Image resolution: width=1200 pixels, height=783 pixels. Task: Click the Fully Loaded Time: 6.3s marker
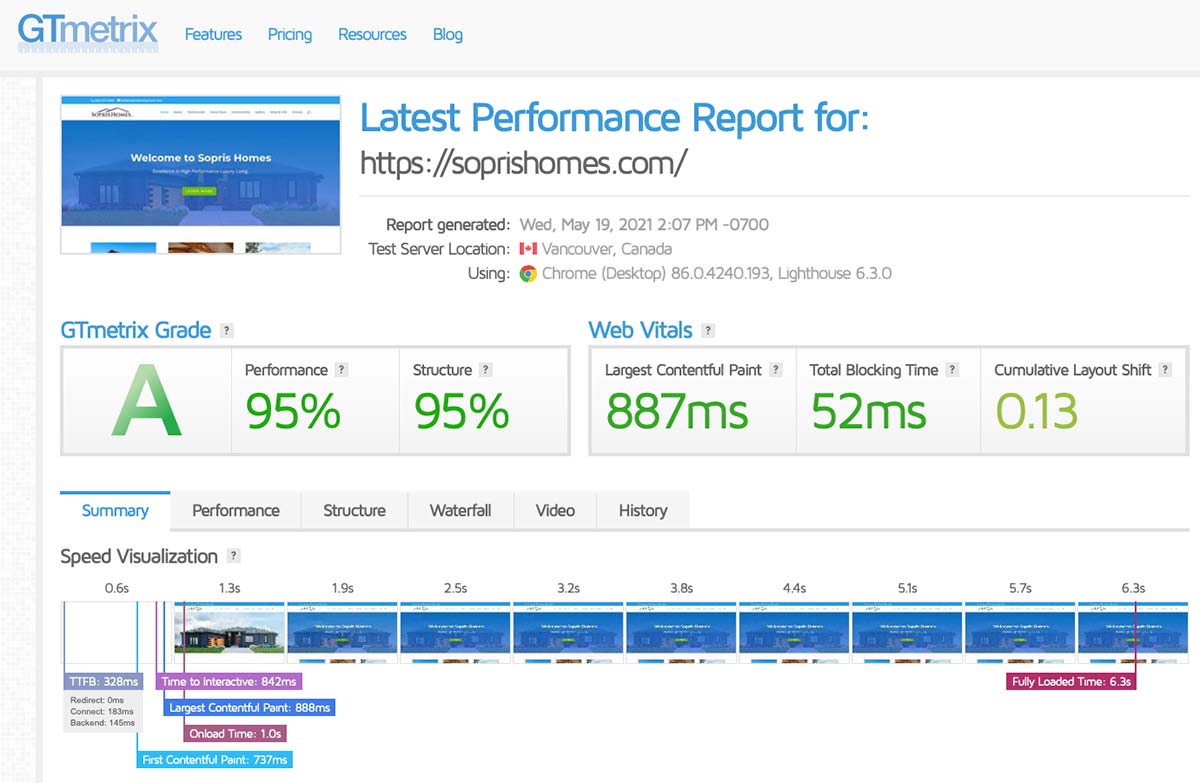1072,681
